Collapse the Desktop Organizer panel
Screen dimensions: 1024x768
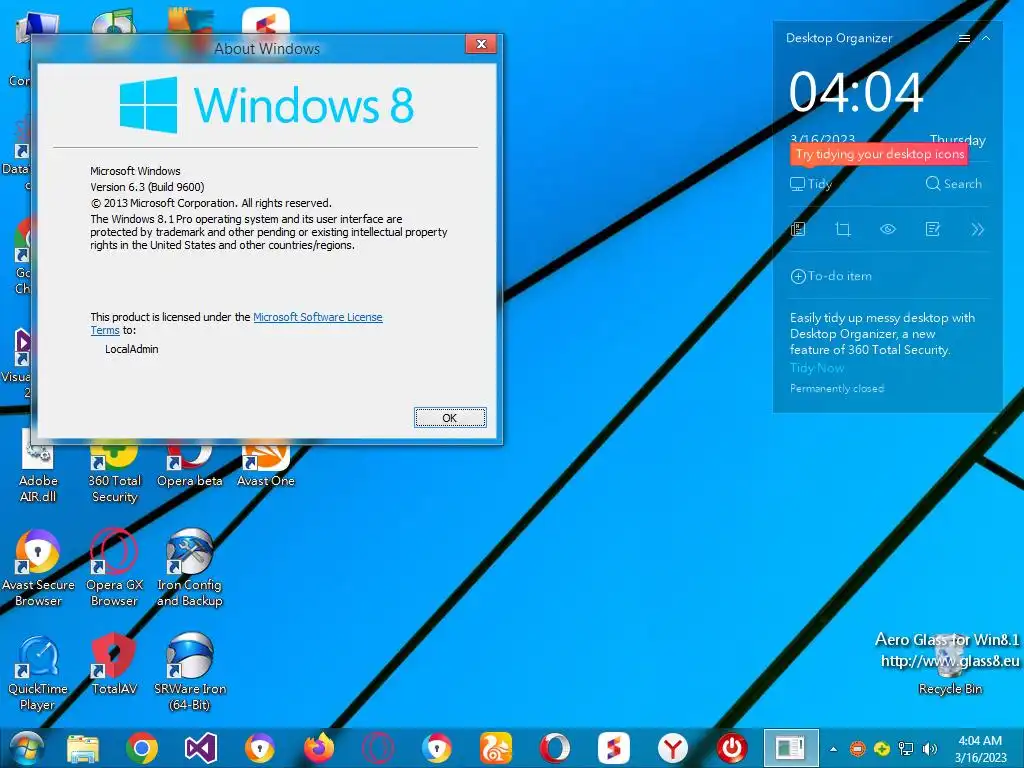click(x=986, y=39)
